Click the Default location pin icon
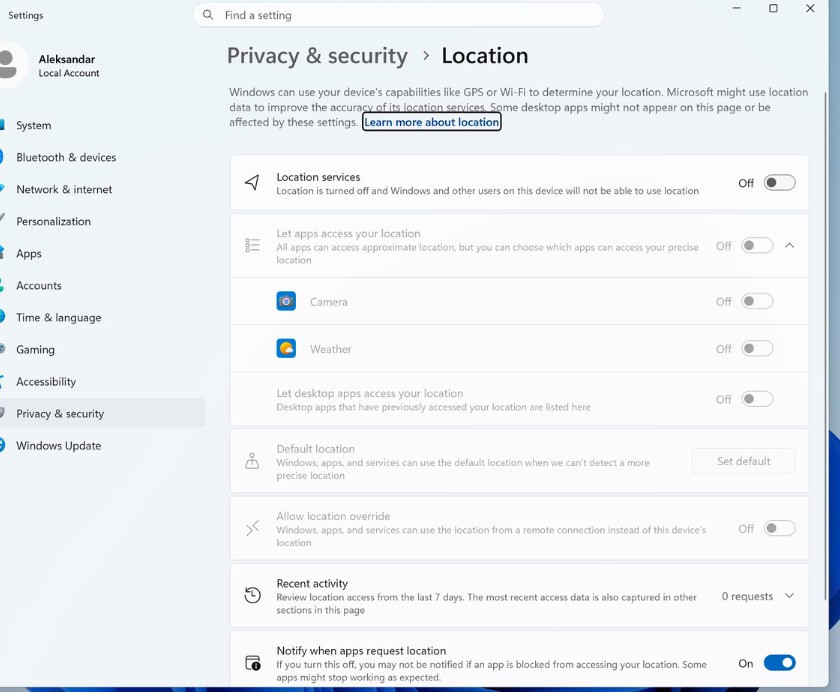Image resolution: width=840 pixels, height=692 pixels. click(x=252, y=461)
